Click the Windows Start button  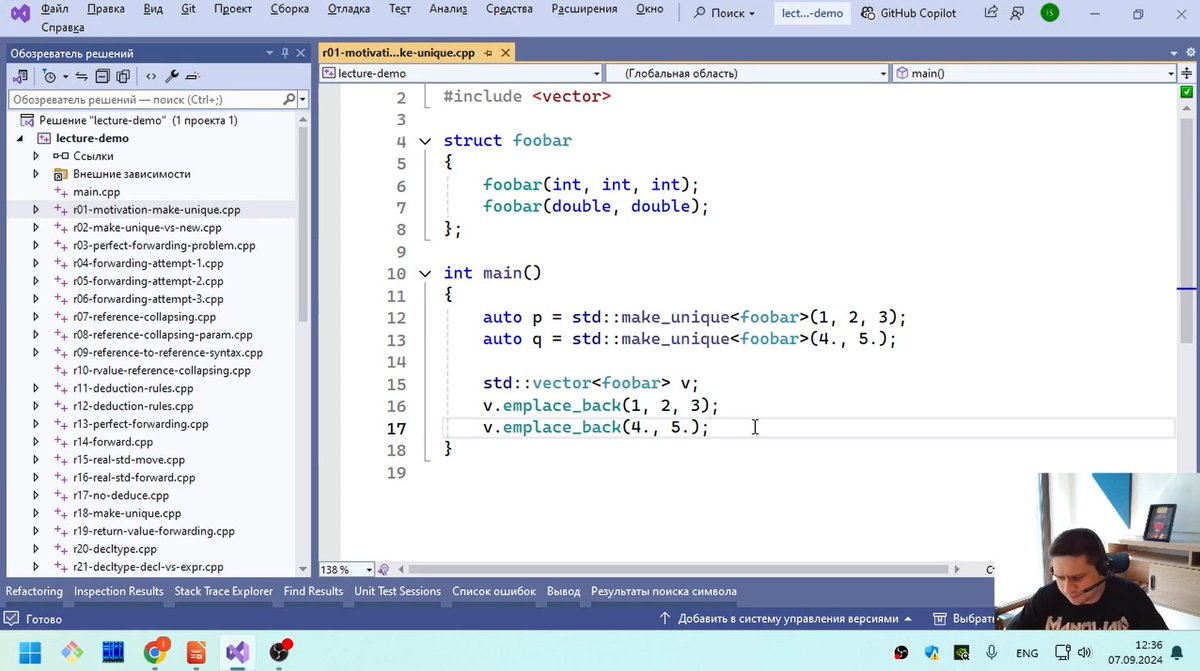click(x=30, y=653)
